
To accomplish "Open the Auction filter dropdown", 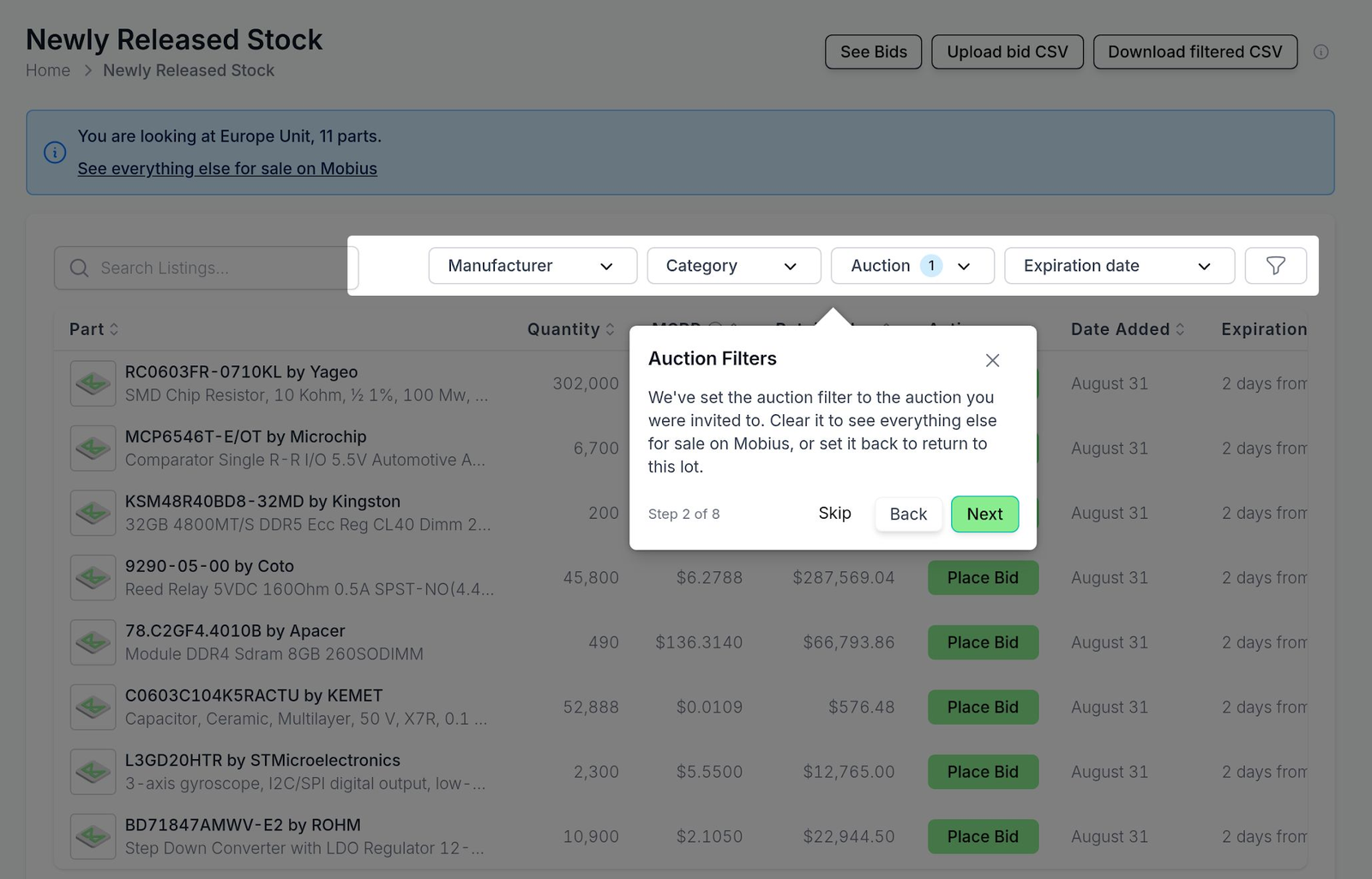I will click(912, 266).
